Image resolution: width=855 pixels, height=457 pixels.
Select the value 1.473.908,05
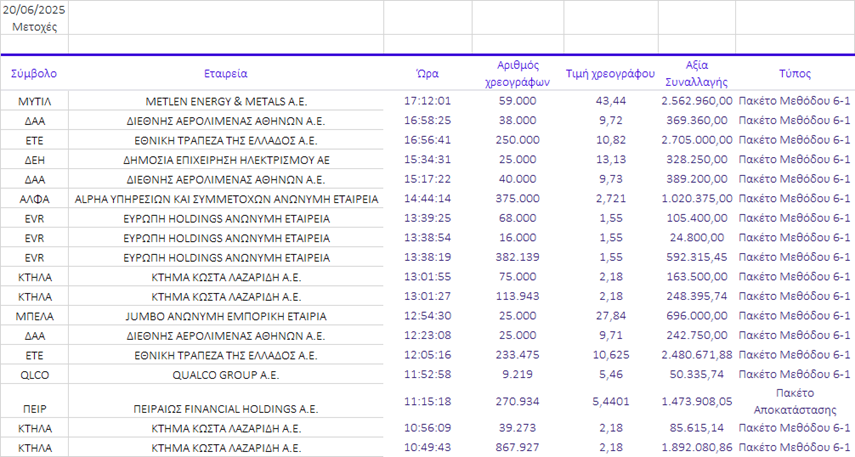coord(697,401)
